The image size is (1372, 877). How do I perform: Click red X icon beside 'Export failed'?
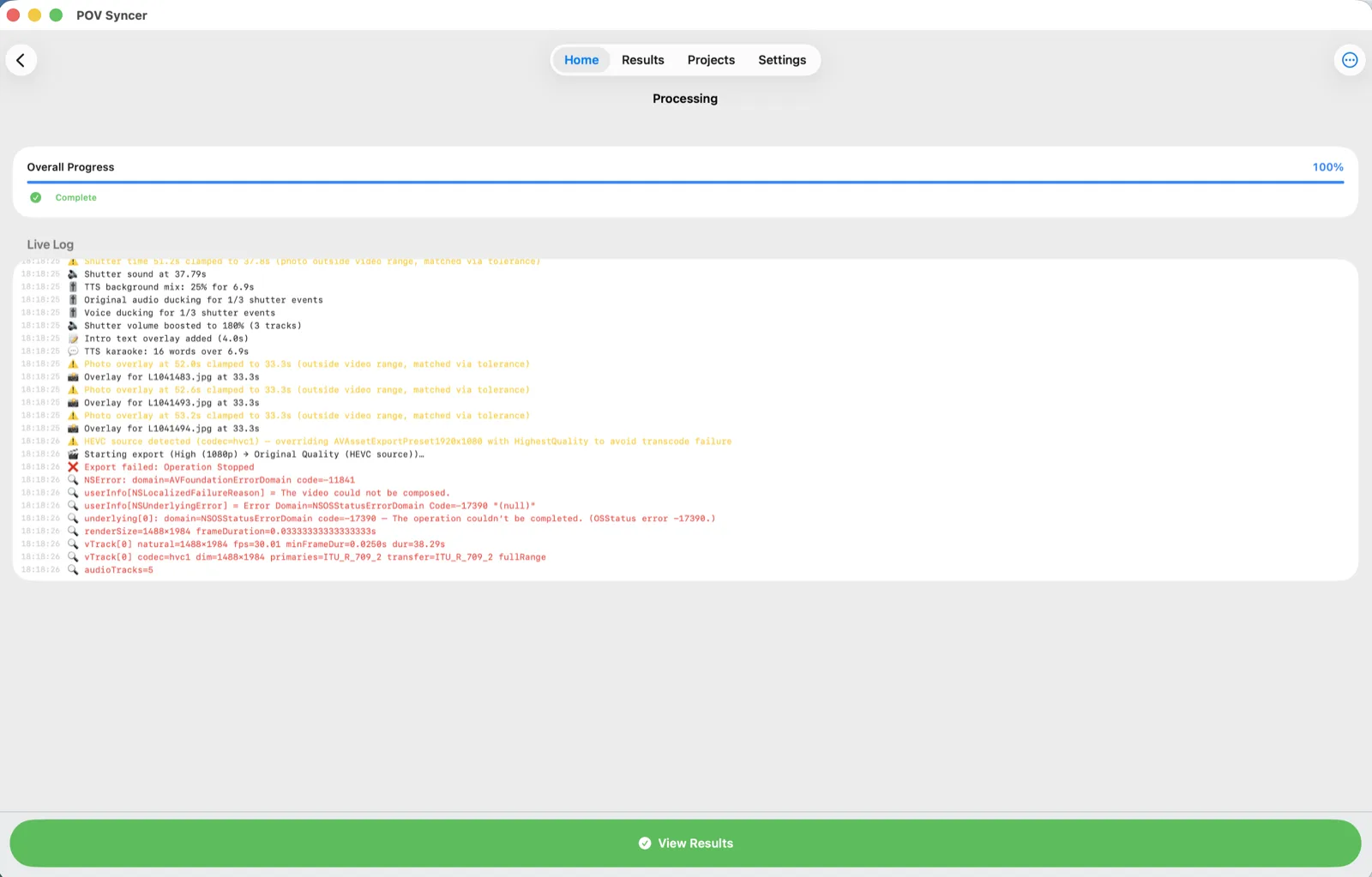(73, 467)
